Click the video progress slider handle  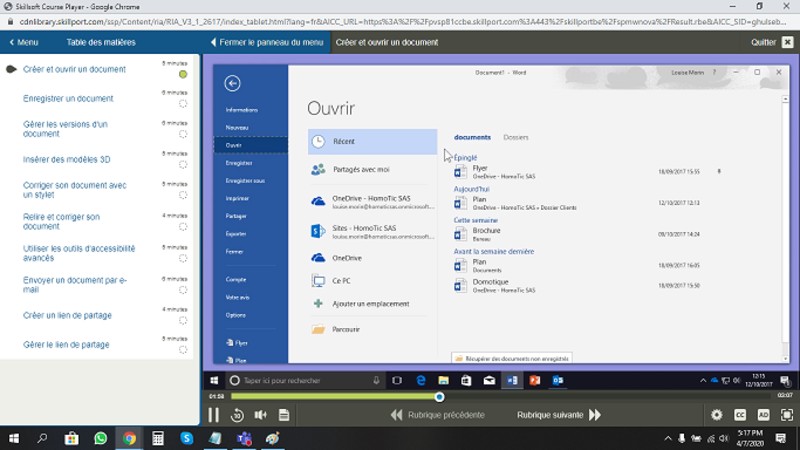[439, 396]
